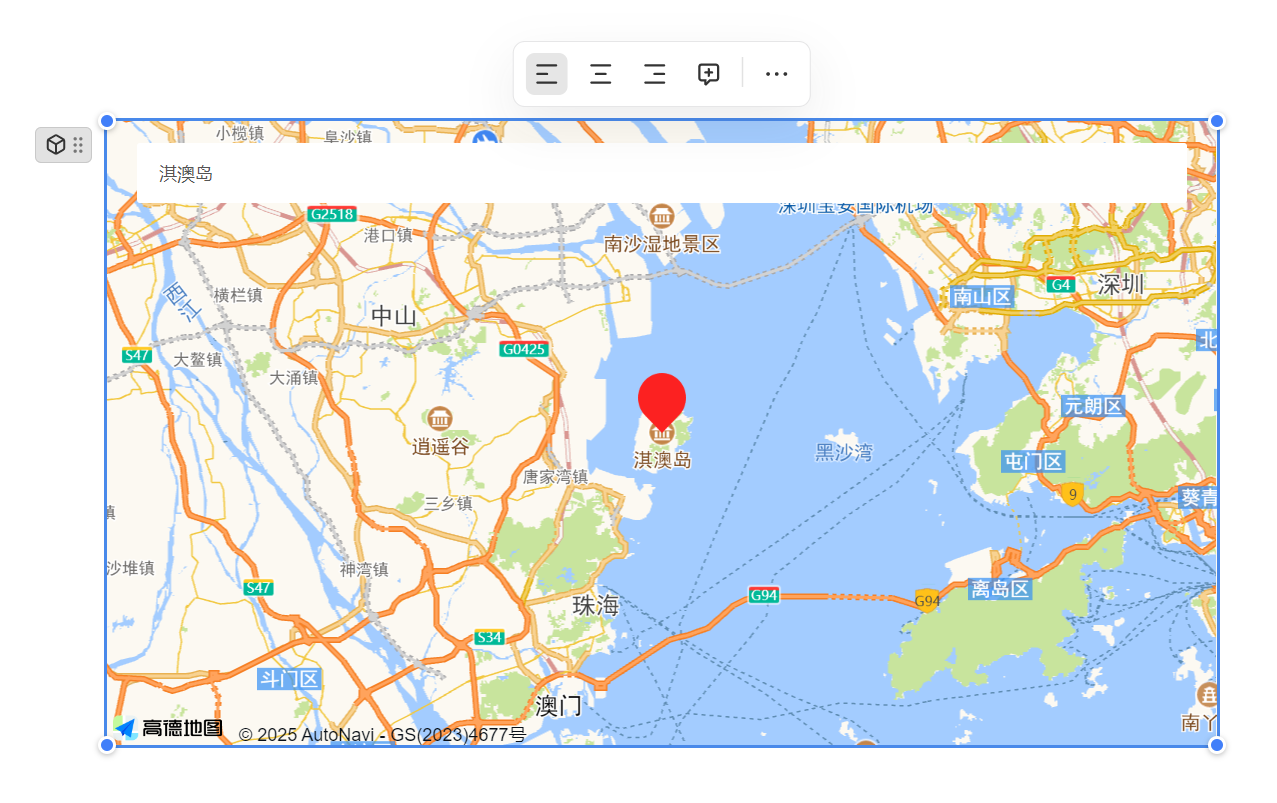Click the 南沙湿地景区 attraction icon
Viewport: 1277px width, 803px height.
pos(662,216)
